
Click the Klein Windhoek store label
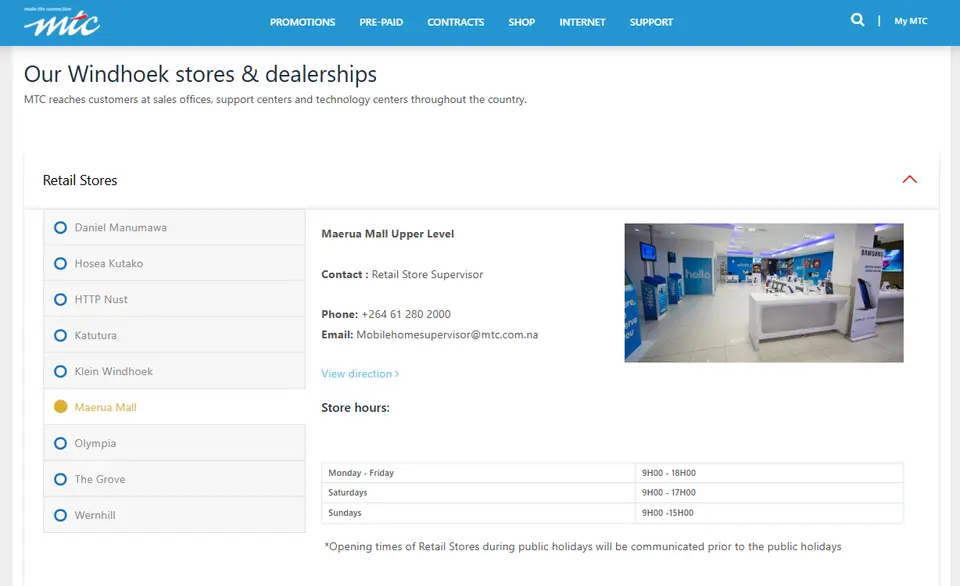coord(113,372)
